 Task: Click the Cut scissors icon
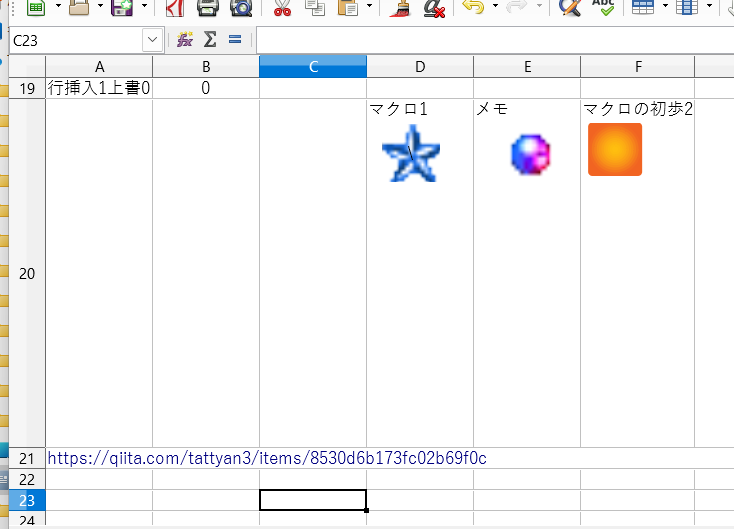click(x=282, y=7)
